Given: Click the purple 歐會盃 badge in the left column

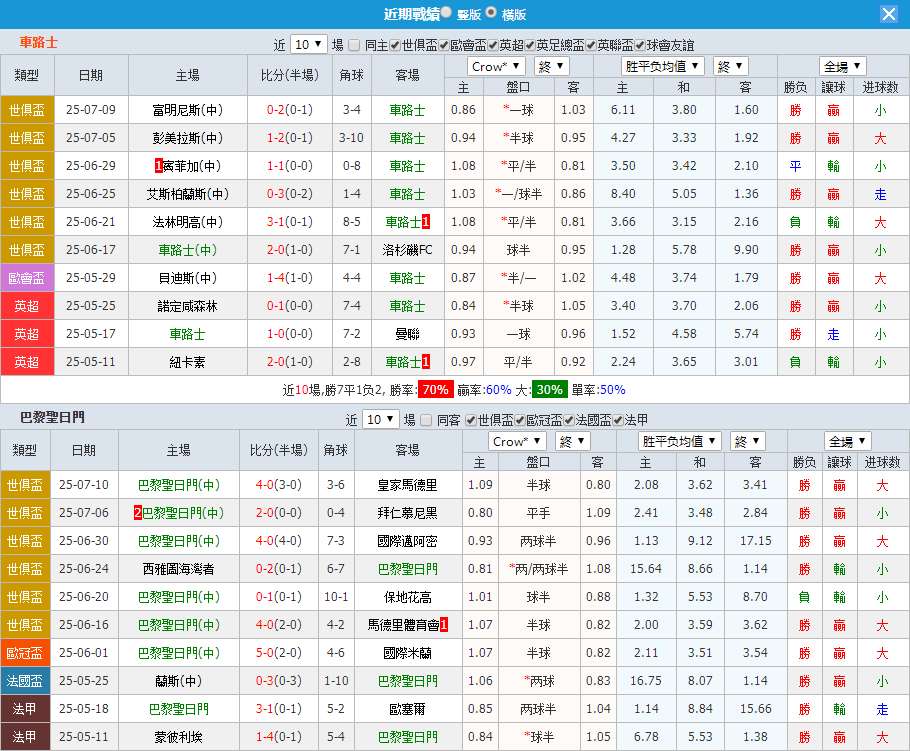Looking at the screenshot, I should 27,278.
